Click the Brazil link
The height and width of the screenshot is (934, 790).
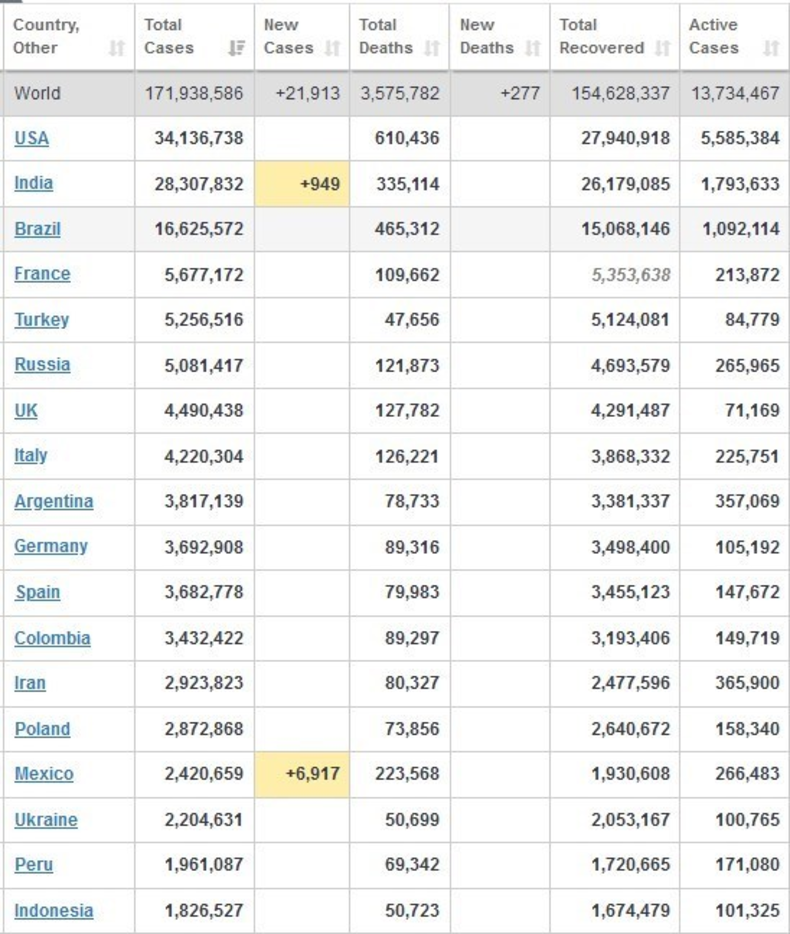[37, 229]
